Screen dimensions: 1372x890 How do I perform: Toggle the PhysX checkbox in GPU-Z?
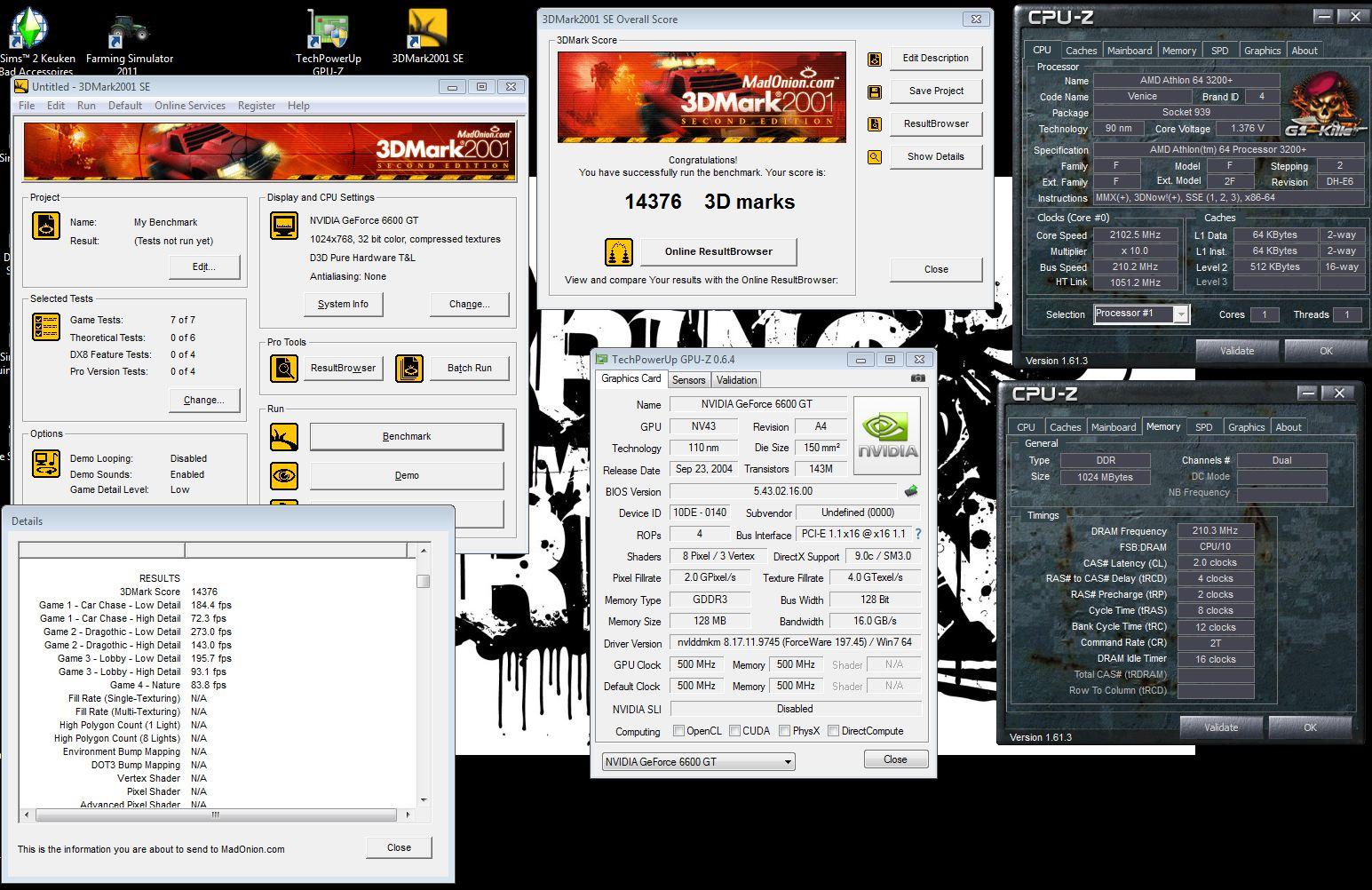coord(784,731)
